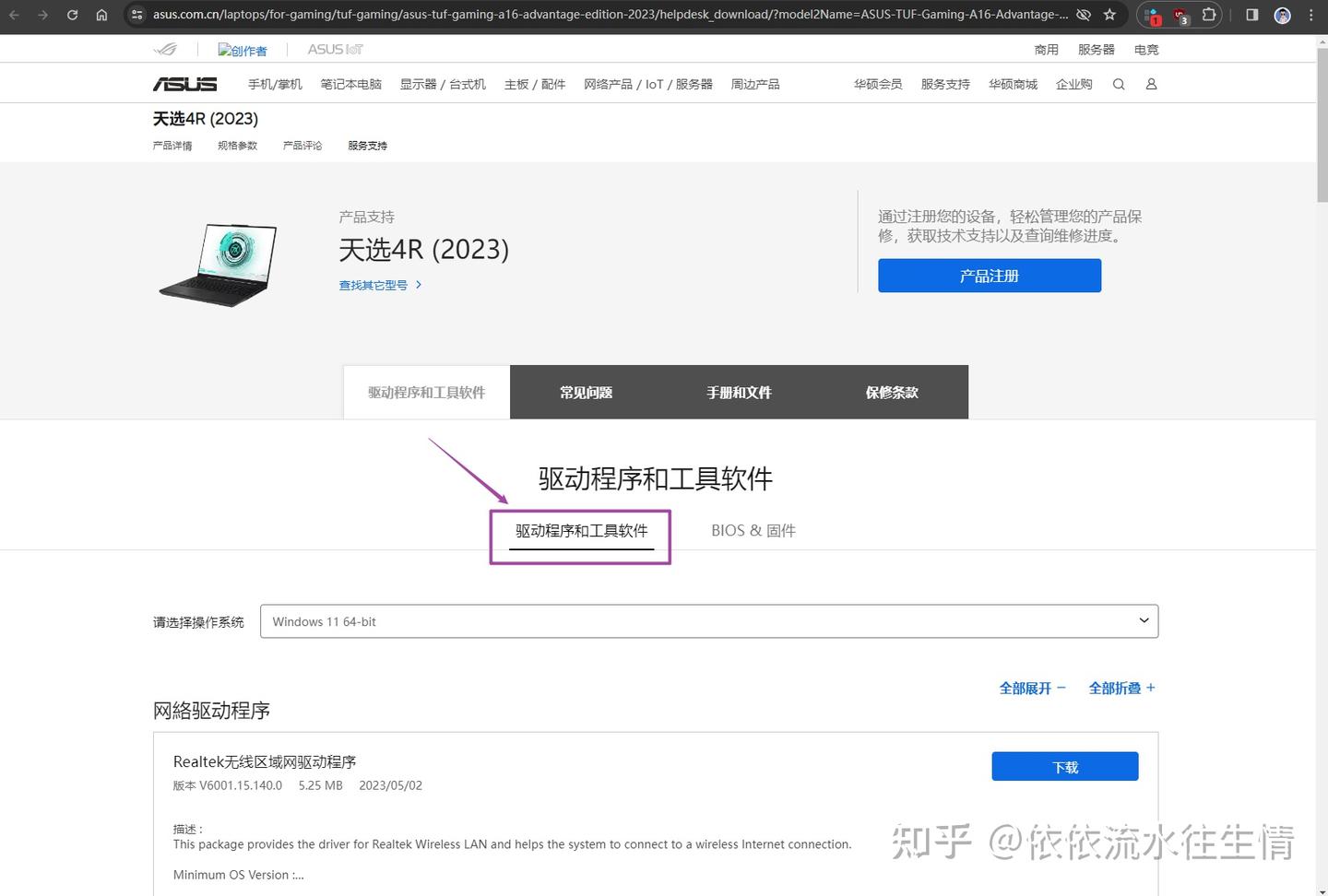Image resolution: width=1328 pixels, height=896 pixels.
Task: Click the version text V6001.15.140.0
Action: (228, 785)
